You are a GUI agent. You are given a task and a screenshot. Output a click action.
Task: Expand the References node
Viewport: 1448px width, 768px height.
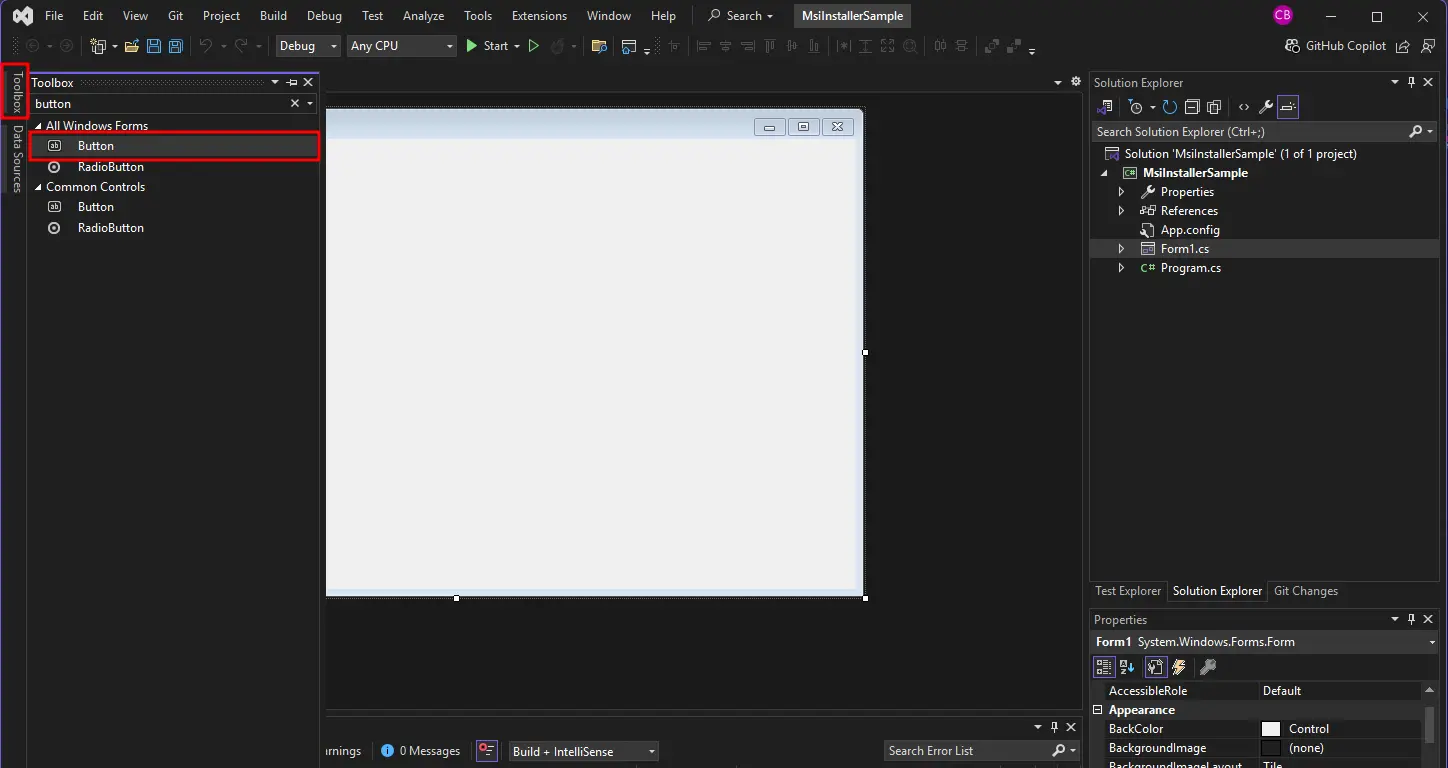(x=1121, y=211)
